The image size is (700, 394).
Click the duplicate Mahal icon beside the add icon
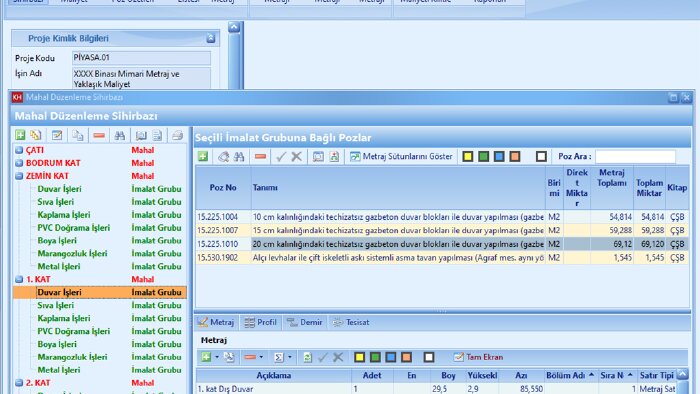pyautogui.click(x=36, y=135)
